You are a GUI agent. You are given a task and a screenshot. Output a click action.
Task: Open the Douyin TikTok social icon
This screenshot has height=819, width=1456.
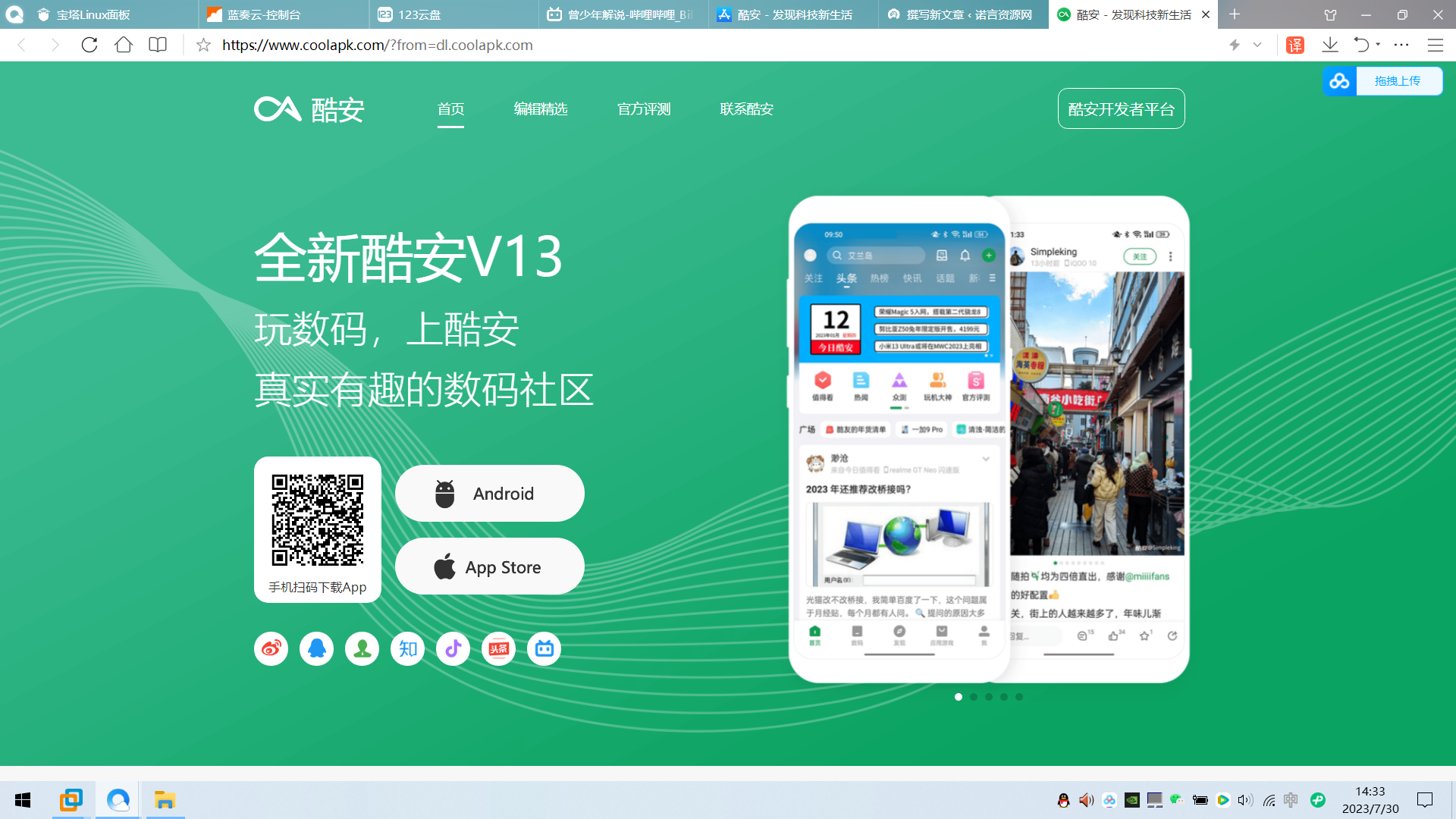click(x=453, y=648)
